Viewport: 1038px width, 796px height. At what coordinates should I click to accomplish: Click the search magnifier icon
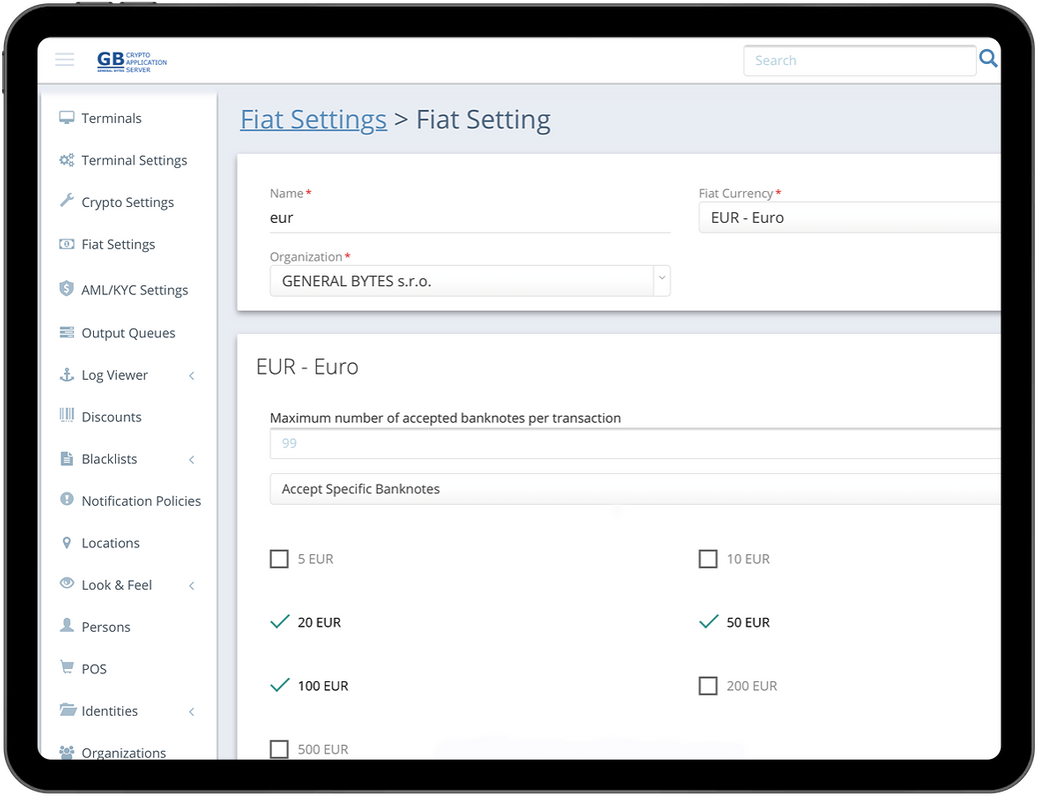(x=988, y=59)
